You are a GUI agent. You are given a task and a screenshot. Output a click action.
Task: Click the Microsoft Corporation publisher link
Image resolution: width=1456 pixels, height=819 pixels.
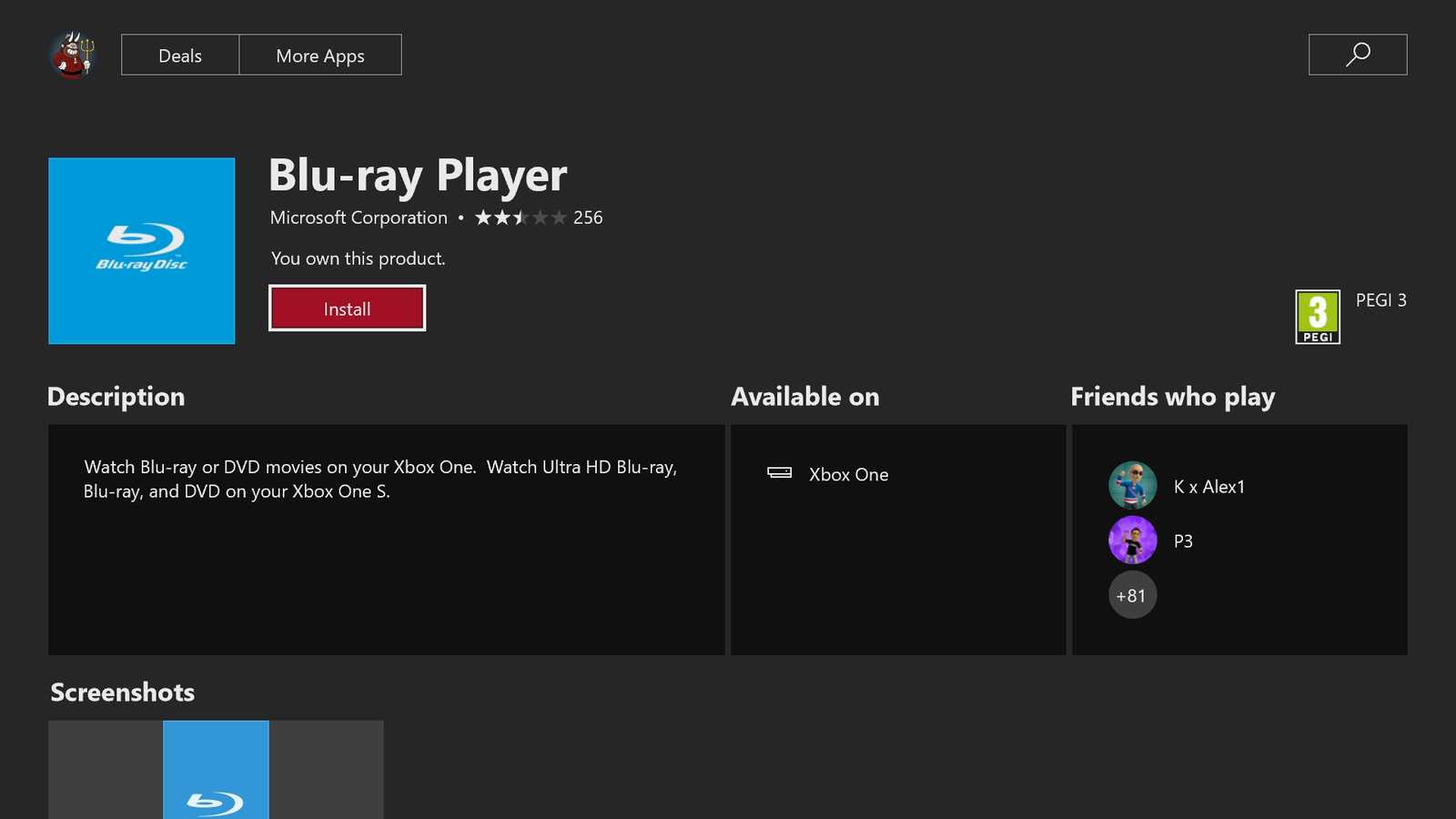tap(358, 217)
